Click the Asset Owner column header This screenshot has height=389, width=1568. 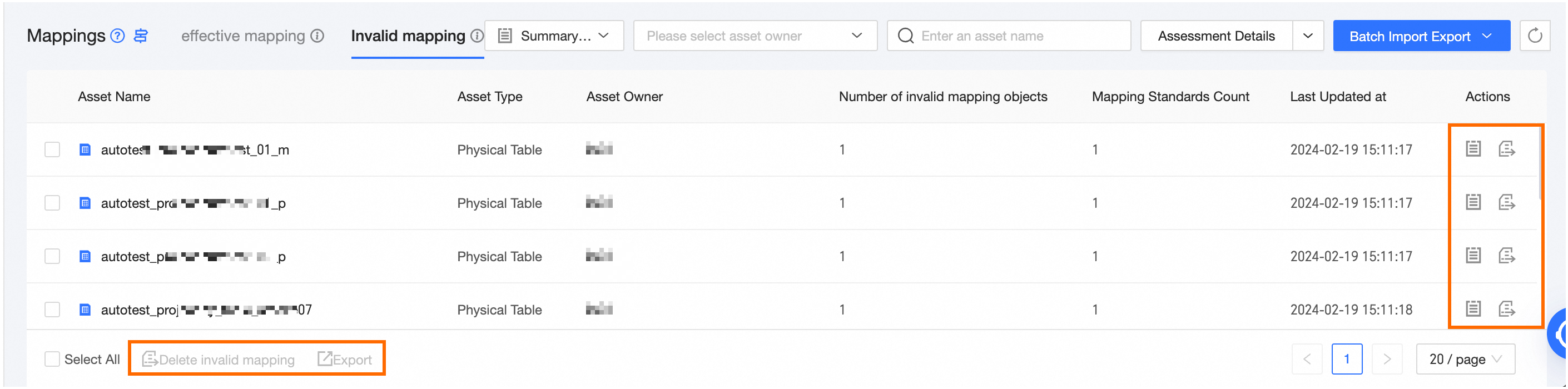click(x=624, y=96)
